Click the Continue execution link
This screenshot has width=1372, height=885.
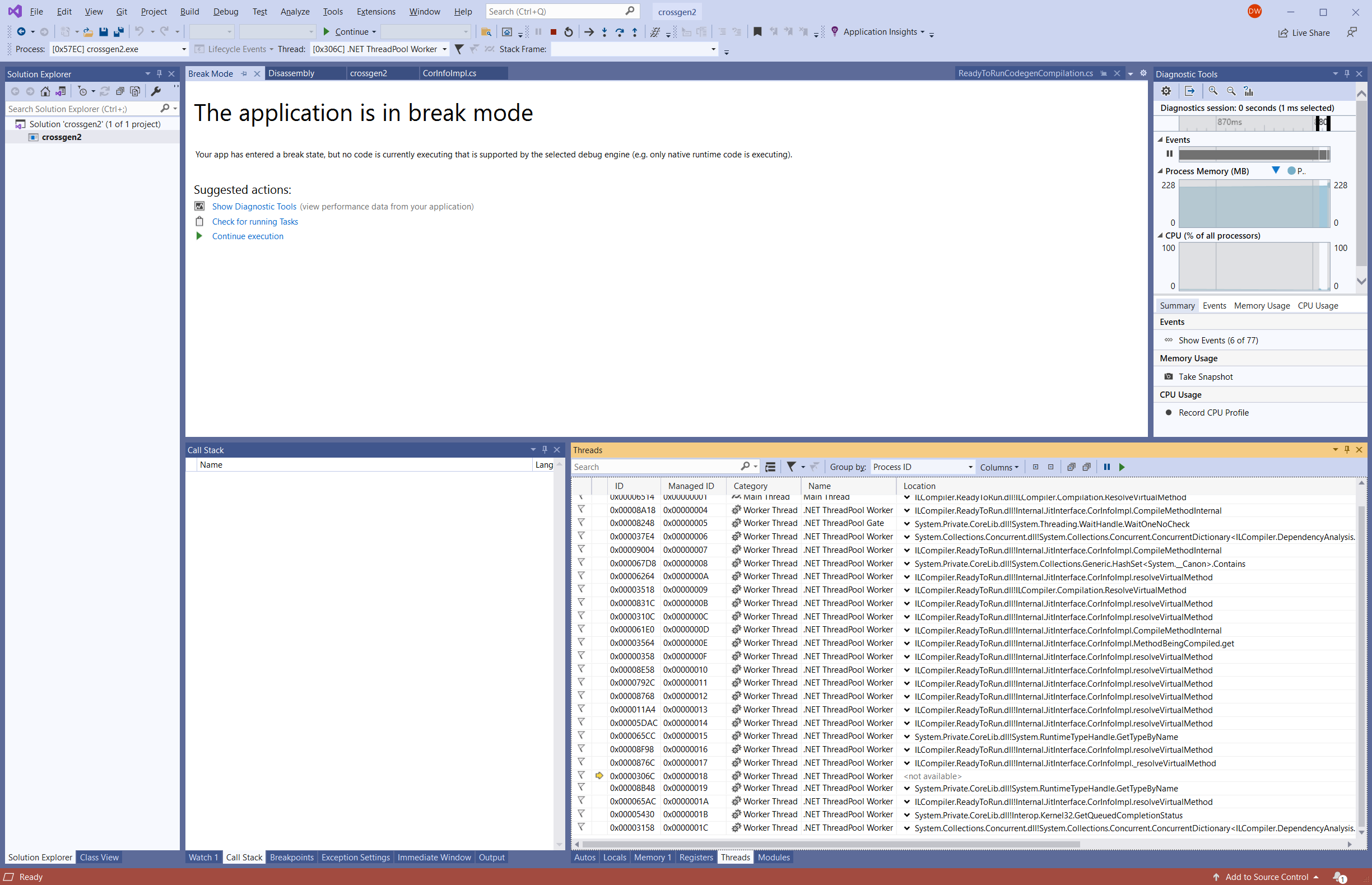[248, 236]
